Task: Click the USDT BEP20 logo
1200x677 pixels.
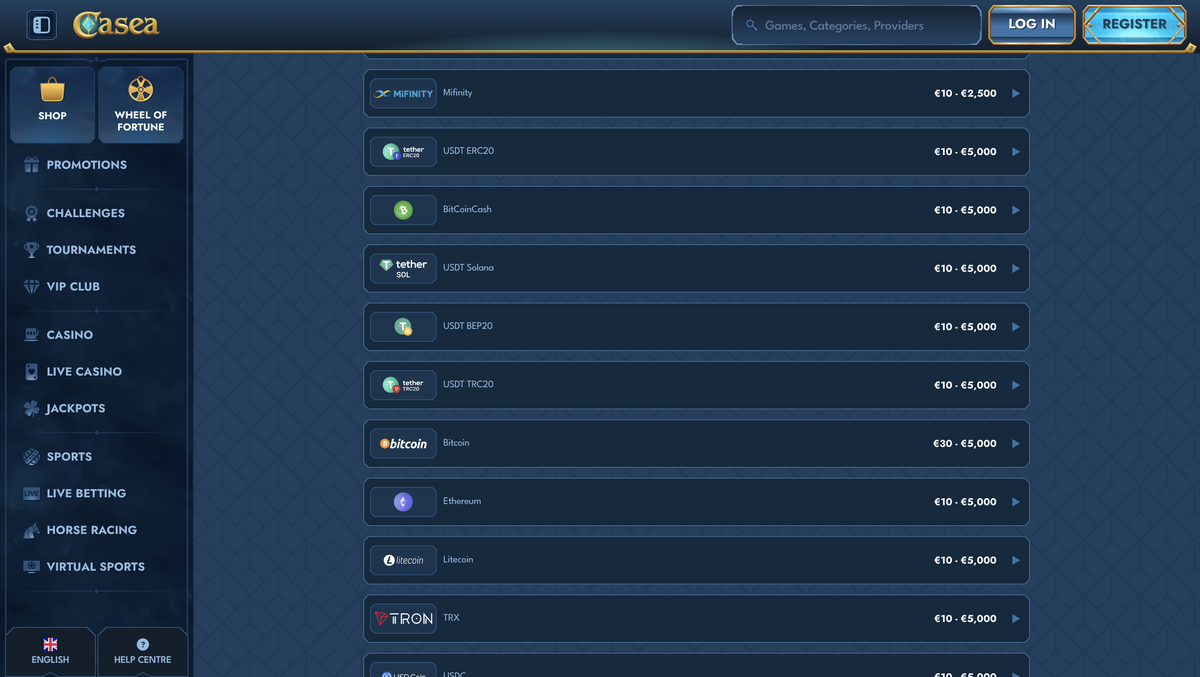Action: 403,327
